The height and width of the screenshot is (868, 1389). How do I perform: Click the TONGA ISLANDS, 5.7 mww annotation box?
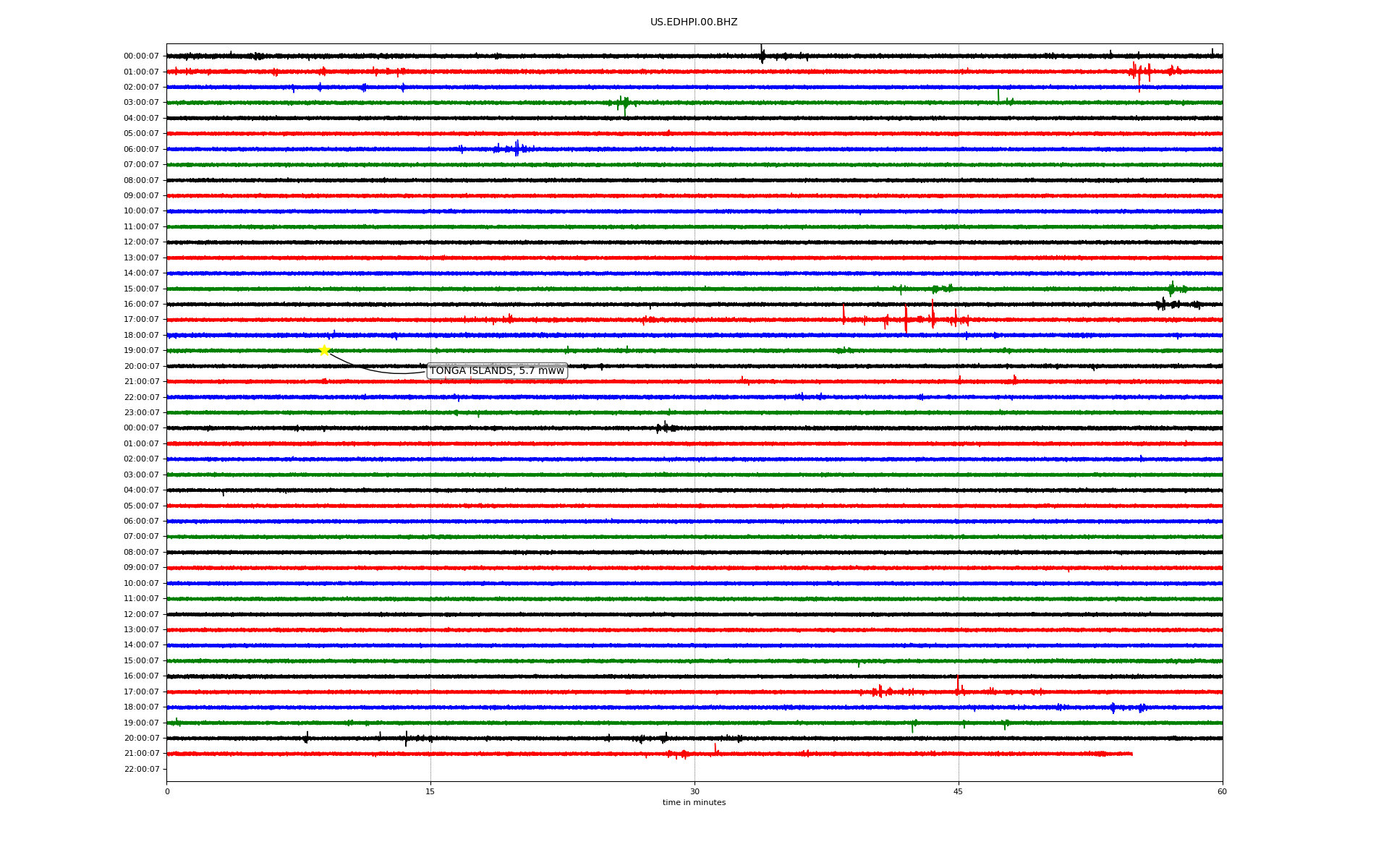(x=497, y=371)
